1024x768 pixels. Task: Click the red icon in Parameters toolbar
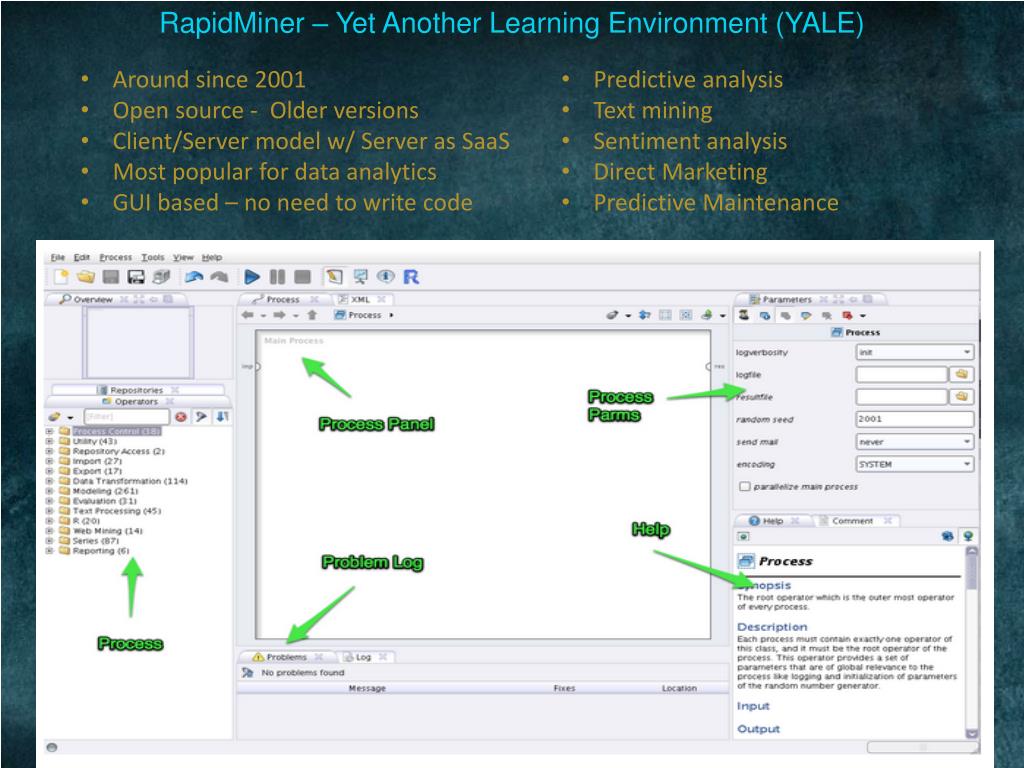(848, 315)
